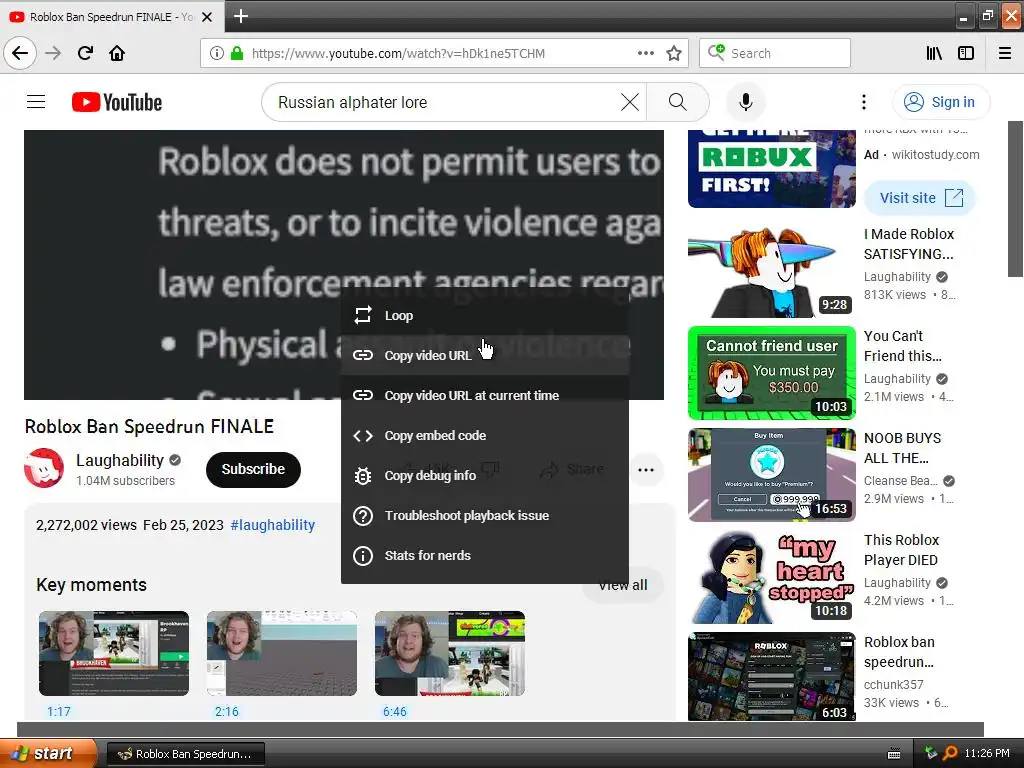Open 'my heart stopped' video thumbnail

click(x=771, y=577)
